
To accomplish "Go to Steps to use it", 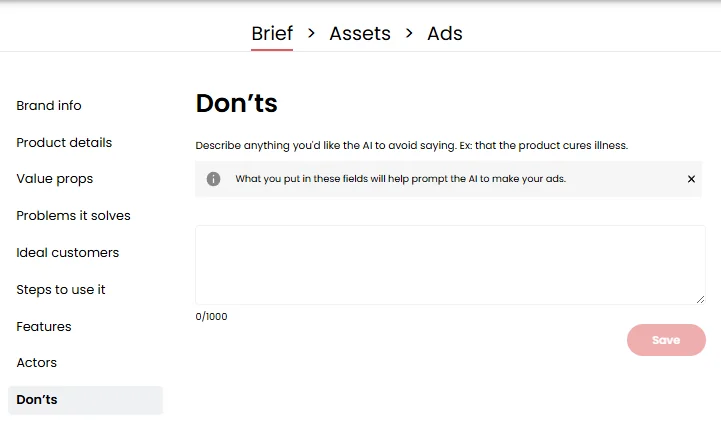I will (x=61, y=290).
